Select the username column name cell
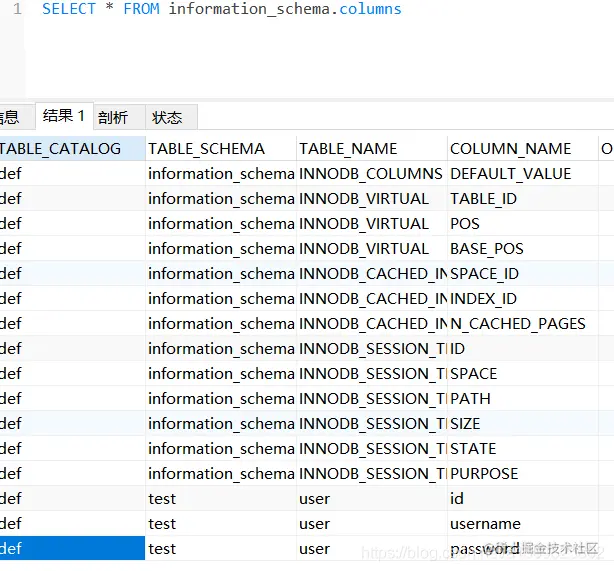 pos(522,524)
